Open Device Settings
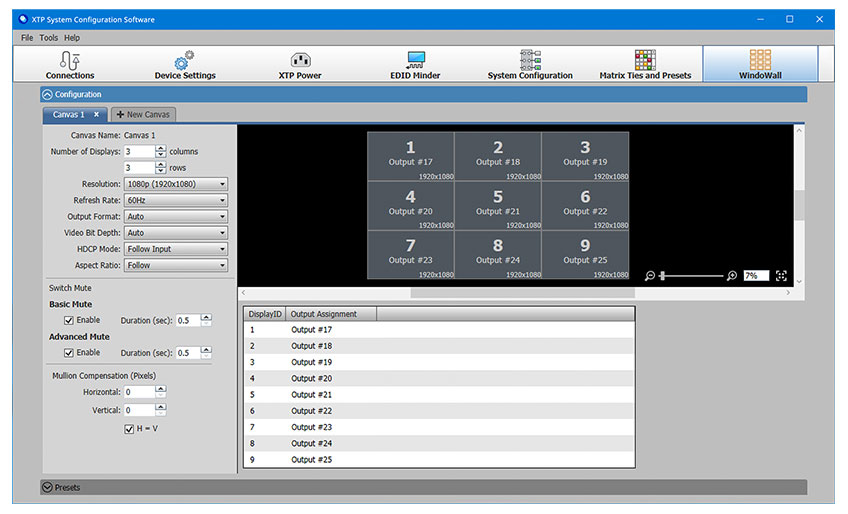Viewport: 848px width, 514px height. pyautogui.click(x=185, y=64)
